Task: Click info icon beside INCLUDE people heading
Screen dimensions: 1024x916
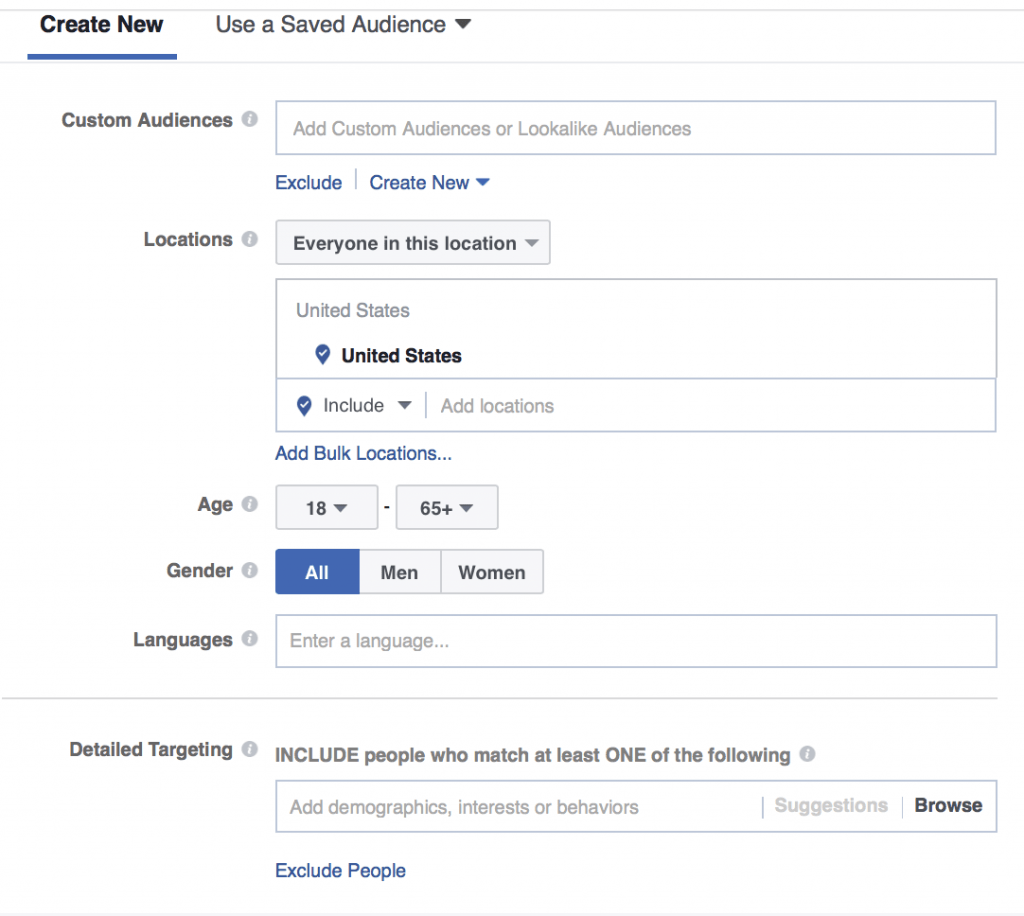Action: [807, 754]
